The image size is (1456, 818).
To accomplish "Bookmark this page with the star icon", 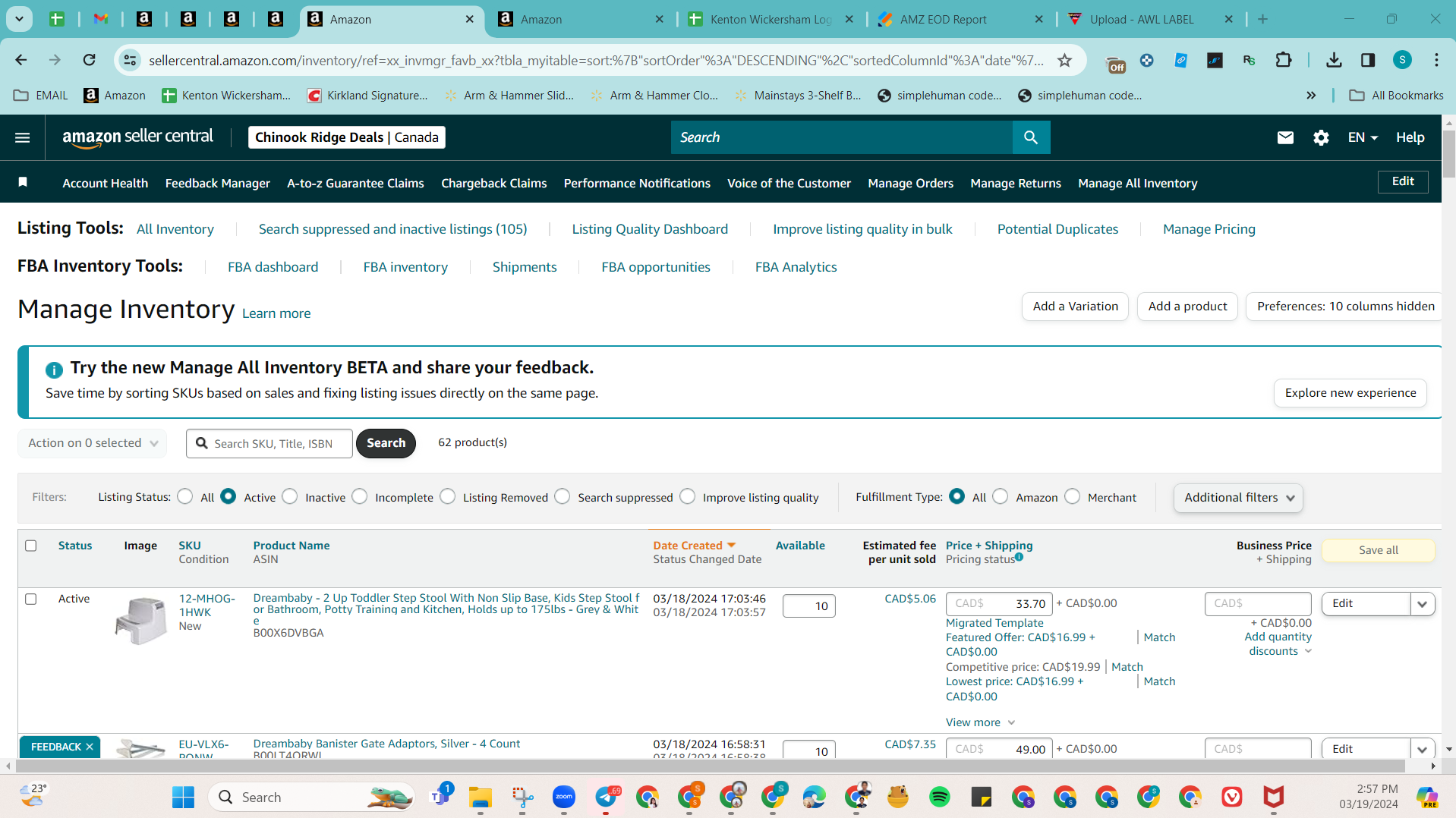I will [1064, 60].
